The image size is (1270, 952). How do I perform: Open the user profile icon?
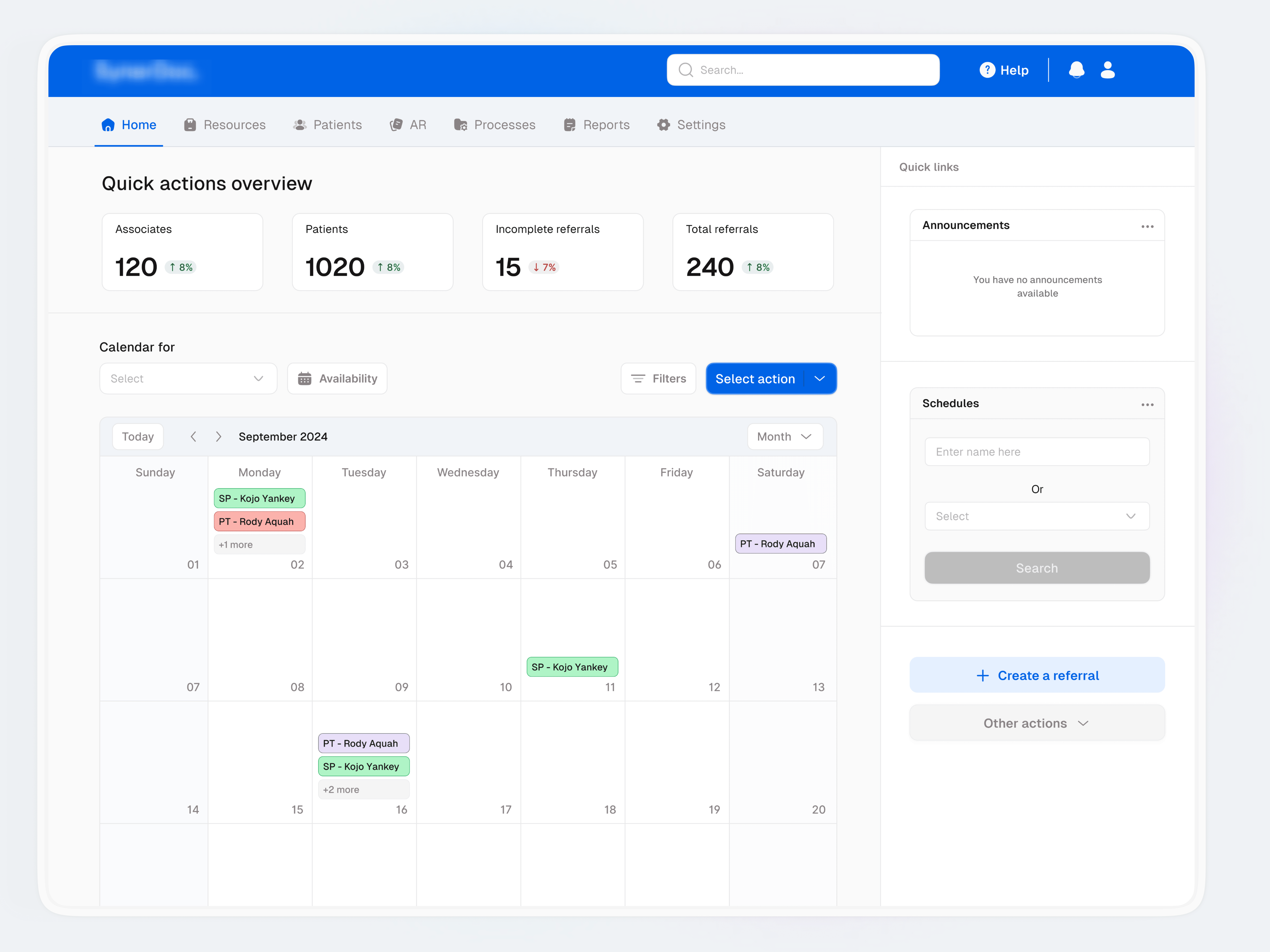click(x=1107, y=70)
